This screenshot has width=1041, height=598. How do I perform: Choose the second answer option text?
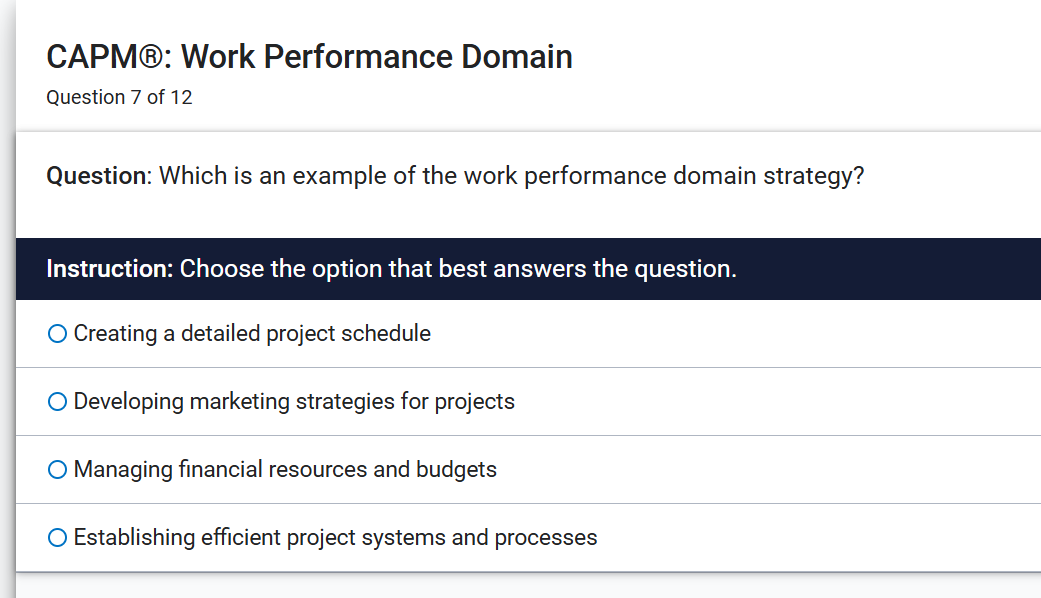[x=293, y=401]
